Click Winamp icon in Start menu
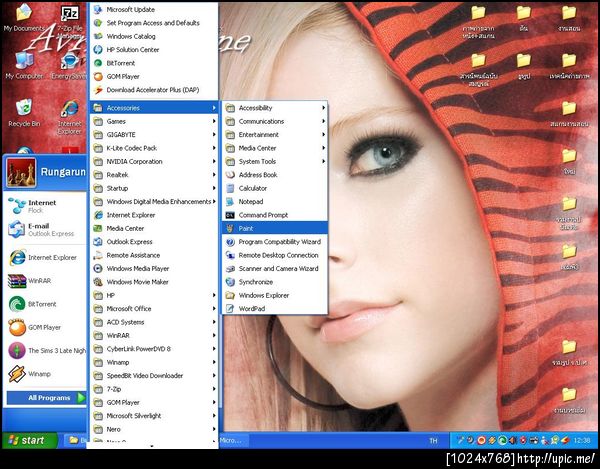Viewport: 600px width, 469px height. [17, 374]
